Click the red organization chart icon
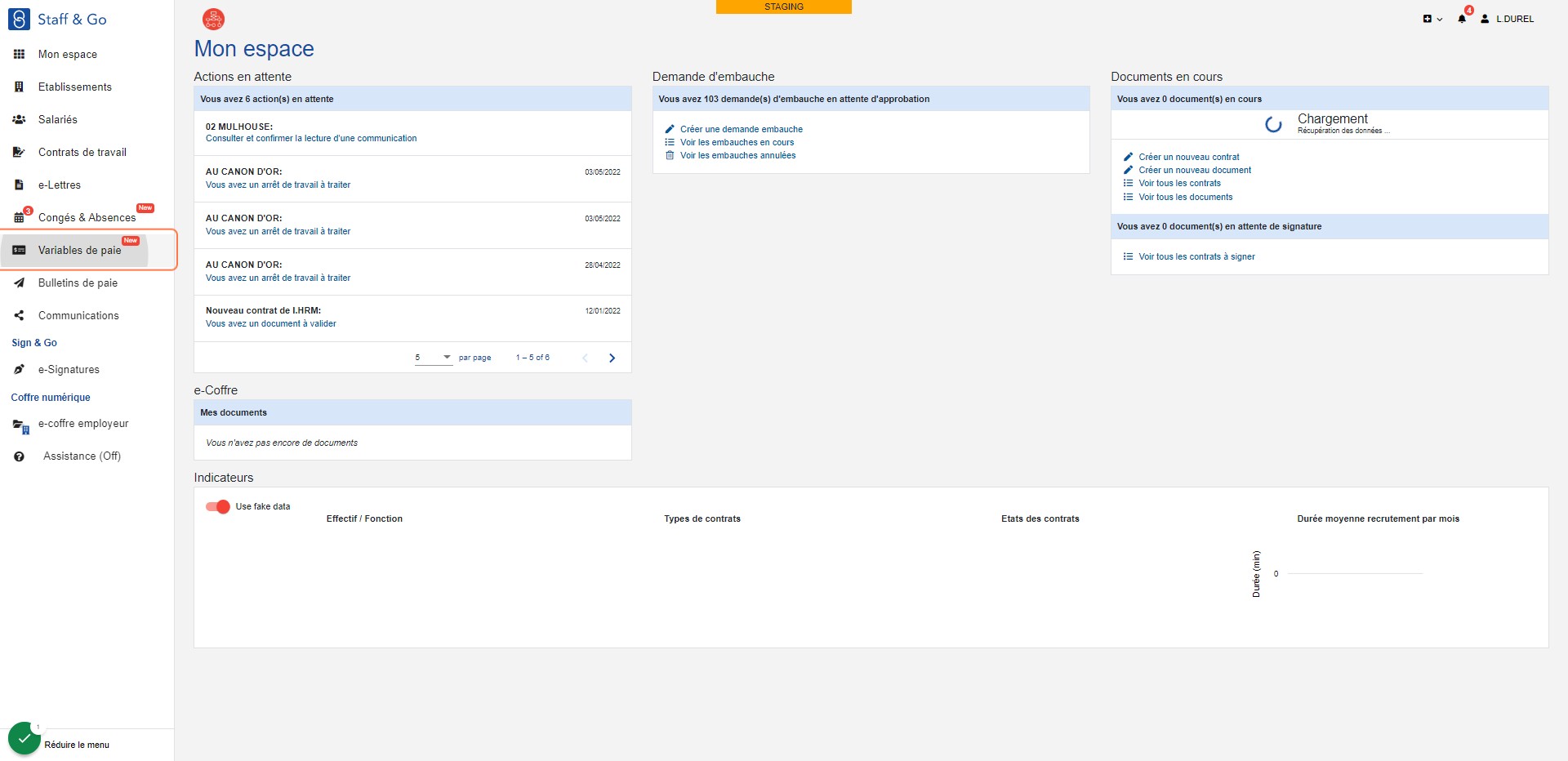Image resolution: width=1568 pixels, height=761 pixels. tap(213, 19)
